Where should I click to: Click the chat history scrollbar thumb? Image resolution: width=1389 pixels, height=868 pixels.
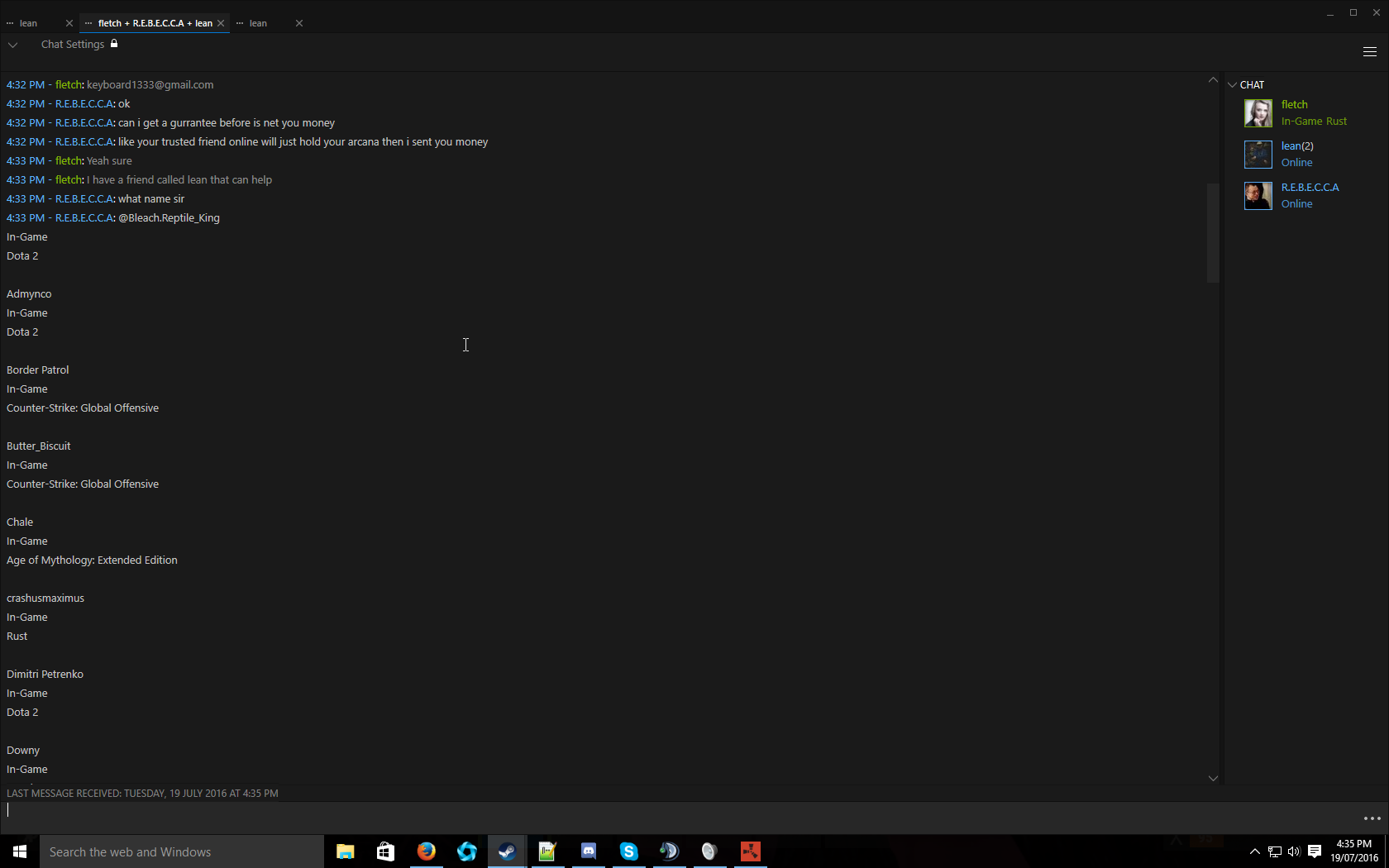(1213, 232)
